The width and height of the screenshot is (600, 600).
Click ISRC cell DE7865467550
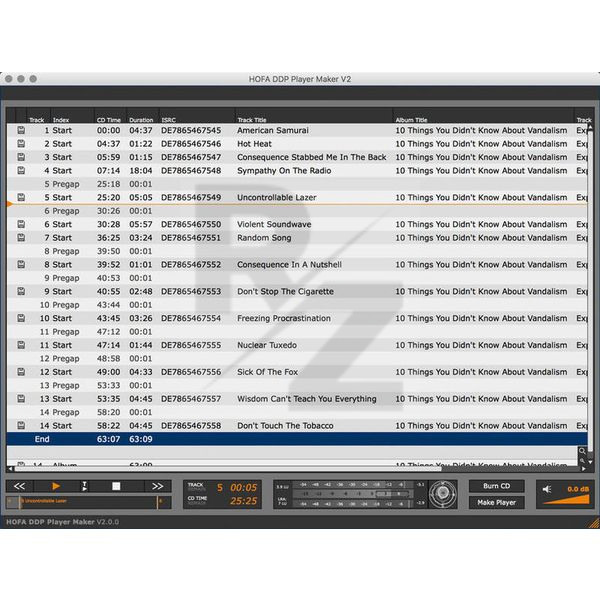tap(191, 224)
